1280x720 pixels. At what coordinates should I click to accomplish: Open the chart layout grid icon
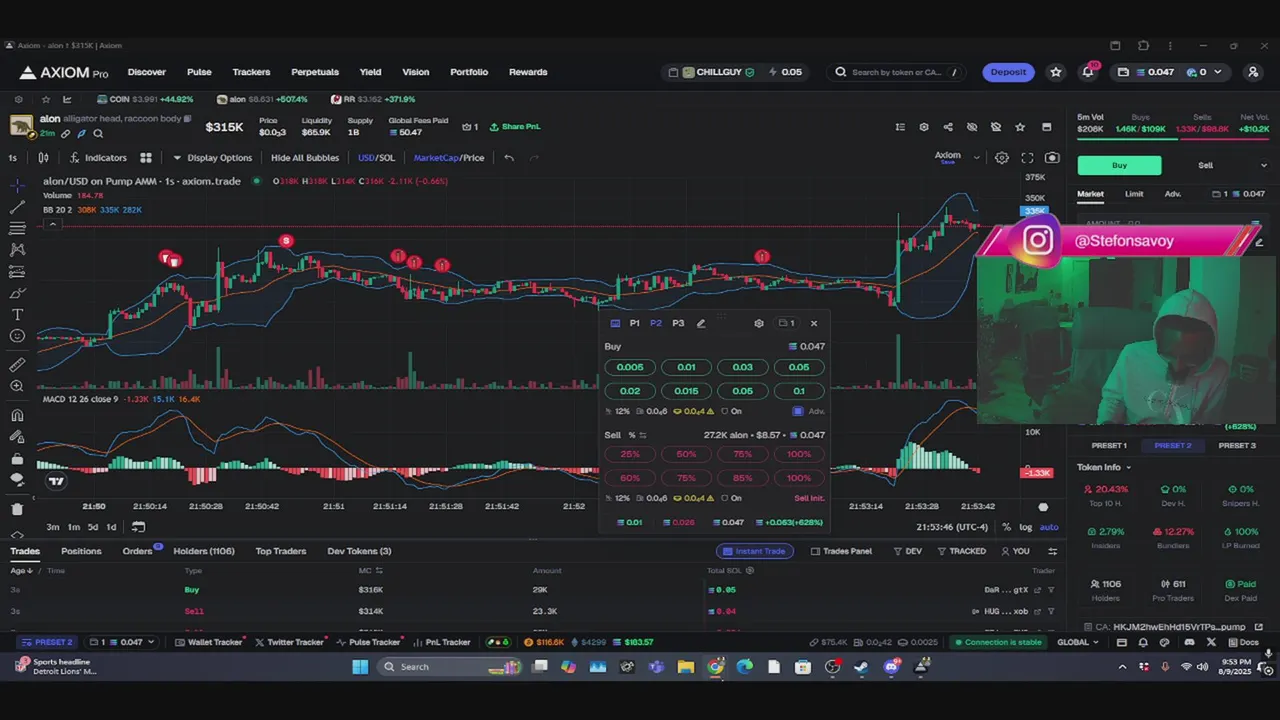tap(146, 158)
